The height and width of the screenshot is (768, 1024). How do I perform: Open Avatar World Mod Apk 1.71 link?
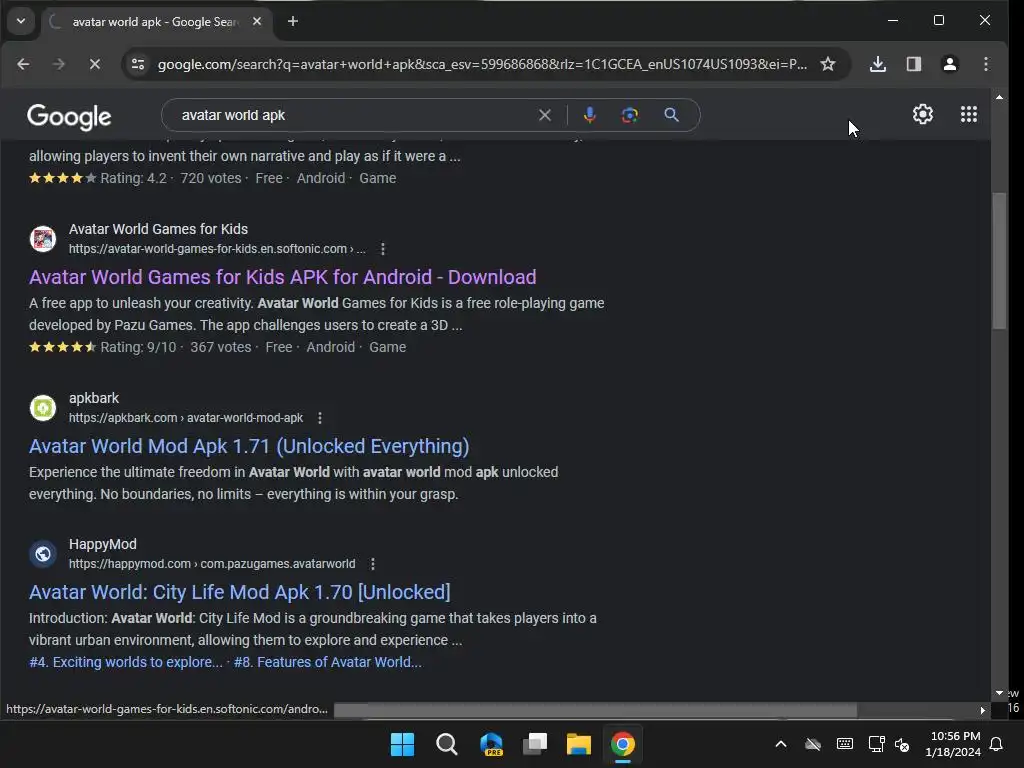[249, 446]
